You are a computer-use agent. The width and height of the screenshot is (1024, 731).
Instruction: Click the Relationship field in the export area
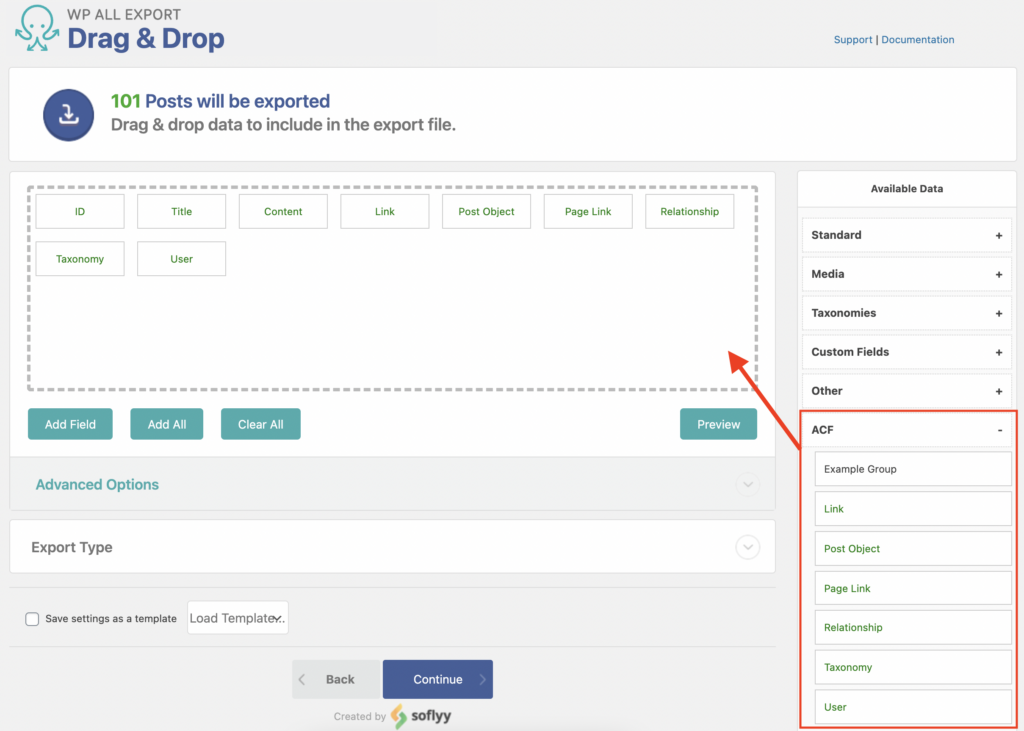(x=689, y=211)
